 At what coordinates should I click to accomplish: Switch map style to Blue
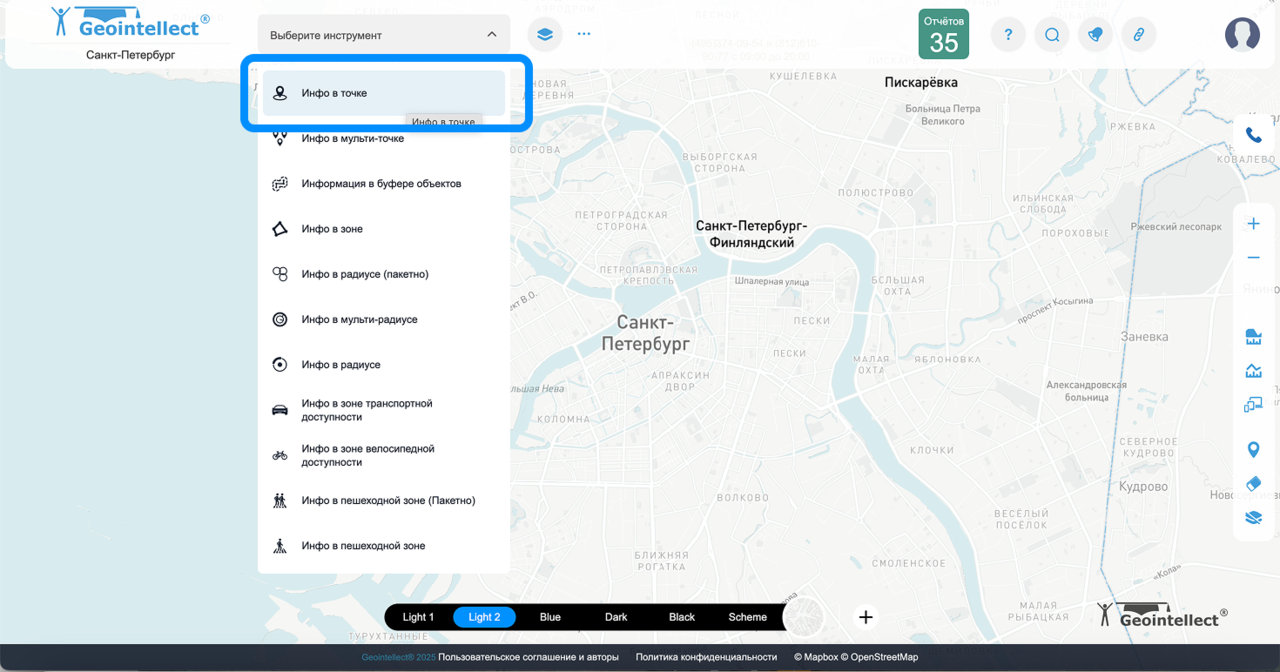[x=550, y=617]
